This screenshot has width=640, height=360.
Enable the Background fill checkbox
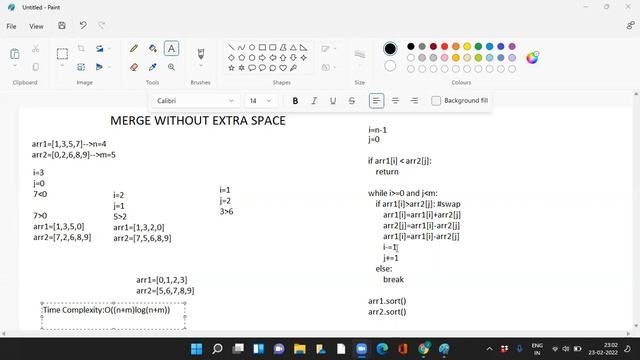coord(436,101)
